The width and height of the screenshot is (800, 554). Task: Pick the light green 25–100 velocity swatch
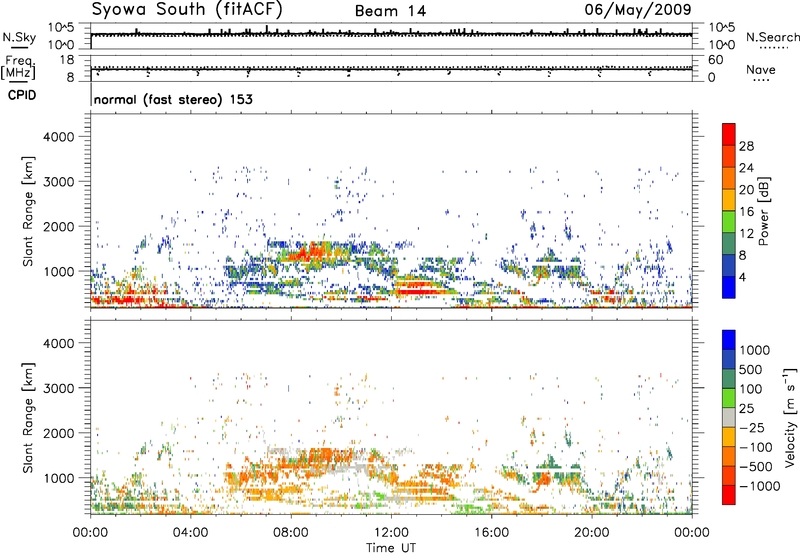[729, 398]
